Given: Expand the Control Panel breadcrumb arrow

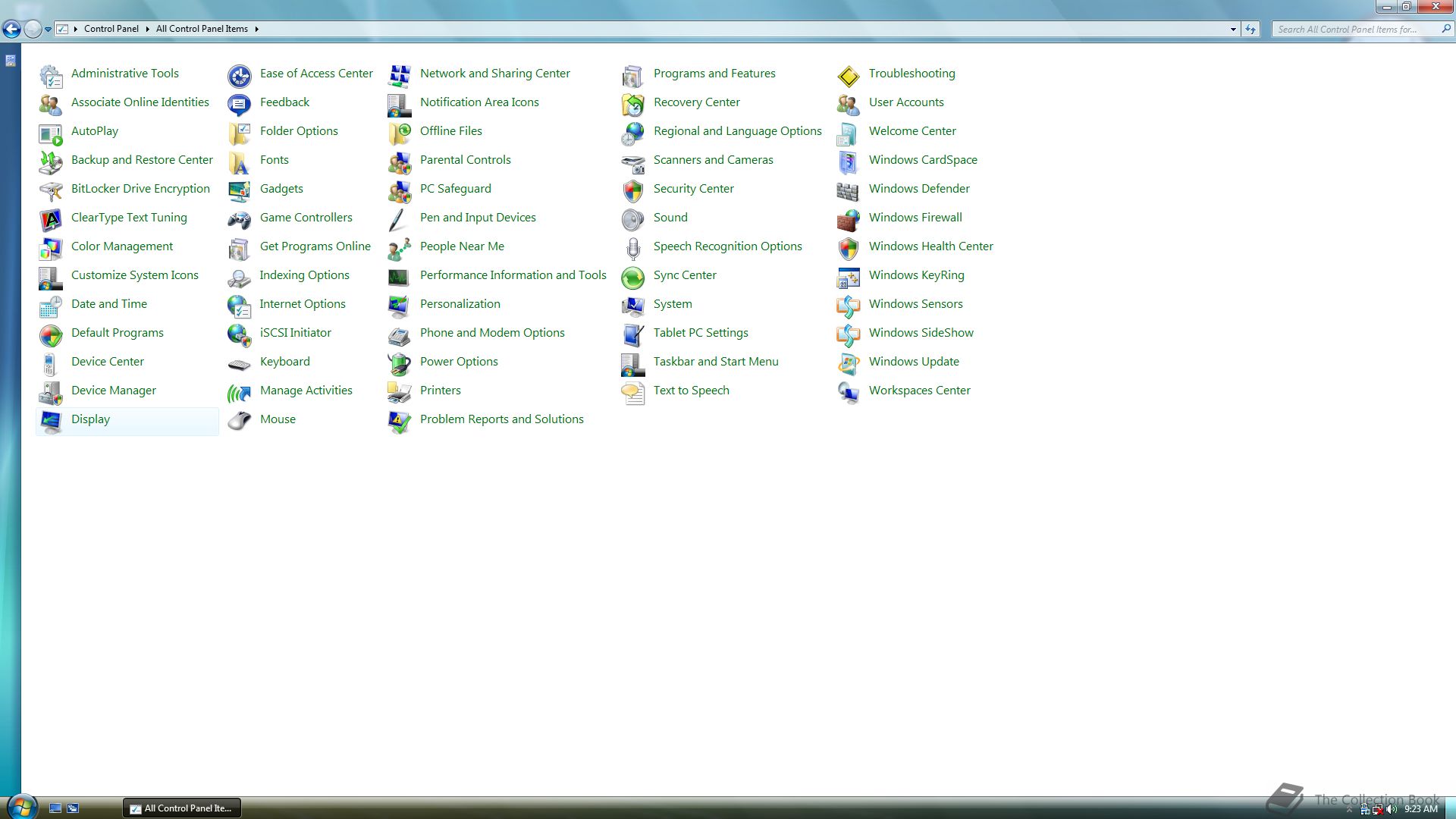Looking at the screenshot, I should (x=147, y=29).
